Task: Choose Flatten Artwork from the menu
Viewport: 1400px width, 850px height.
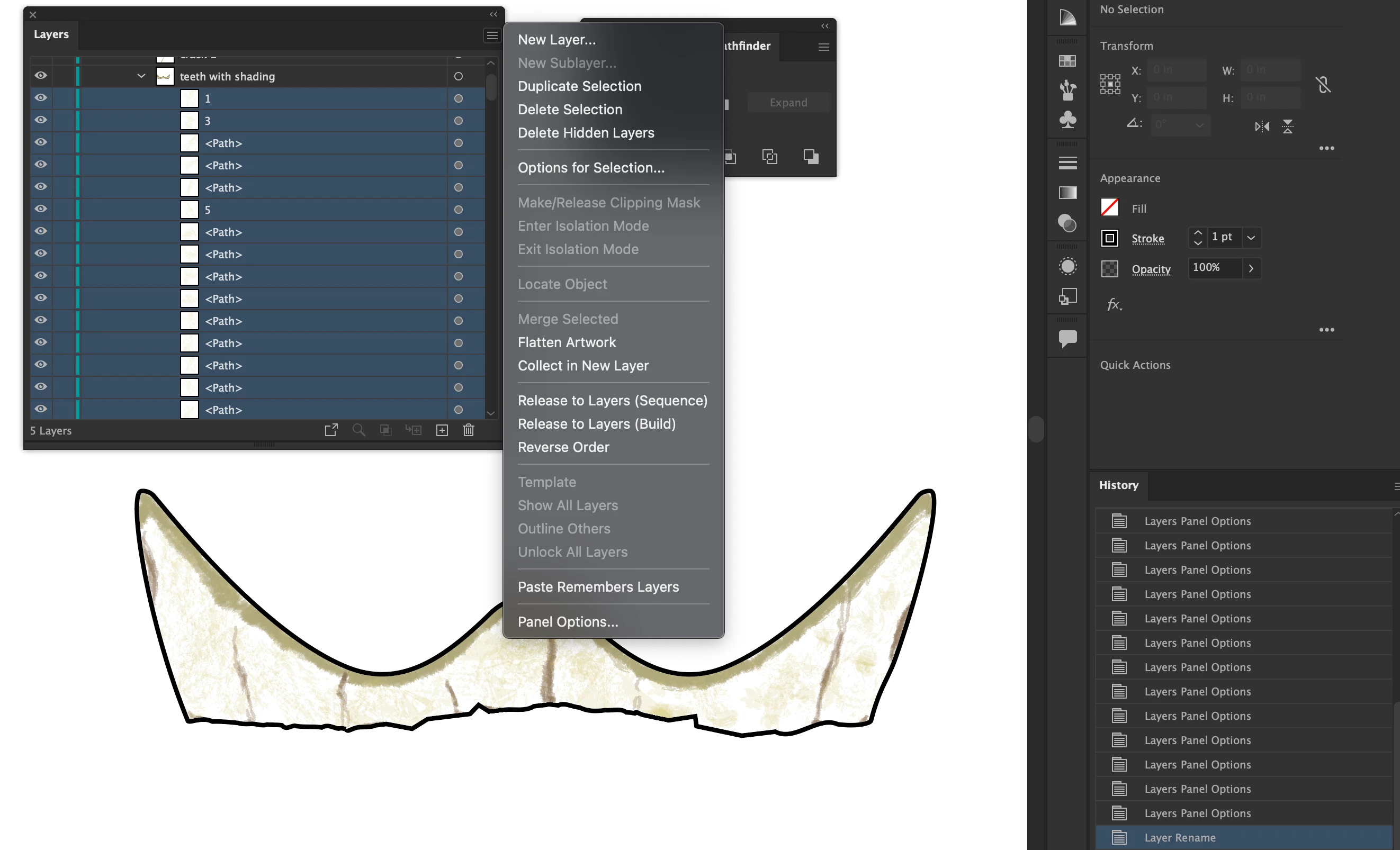Action: pyautogui.click(x=567, y=342)
